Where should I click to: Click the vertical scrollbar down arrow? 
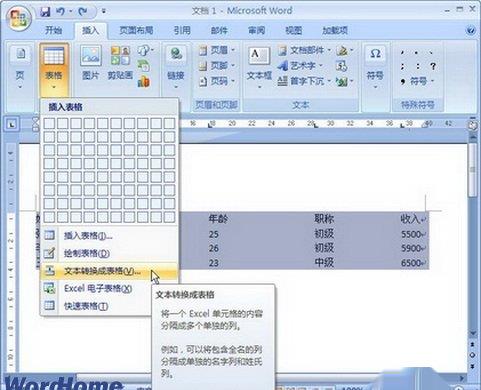pyautogui.click(x=473, y=333)
